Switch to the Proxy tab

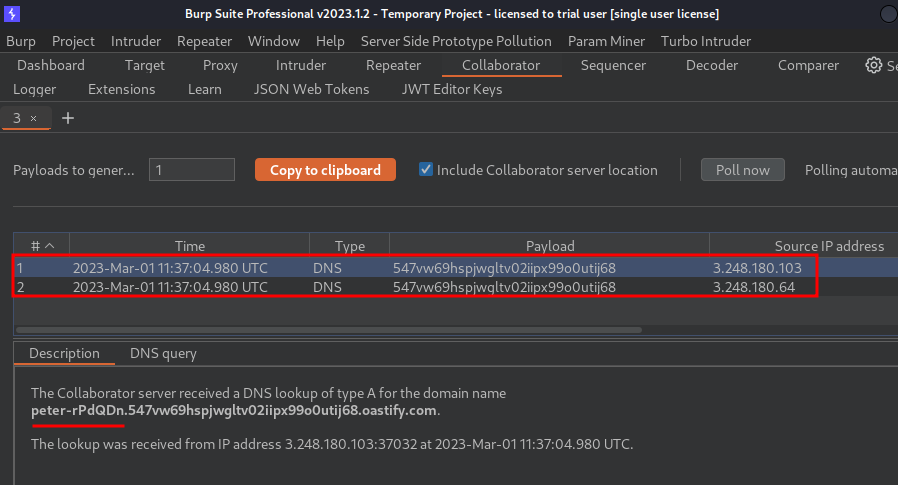[220, 65]
